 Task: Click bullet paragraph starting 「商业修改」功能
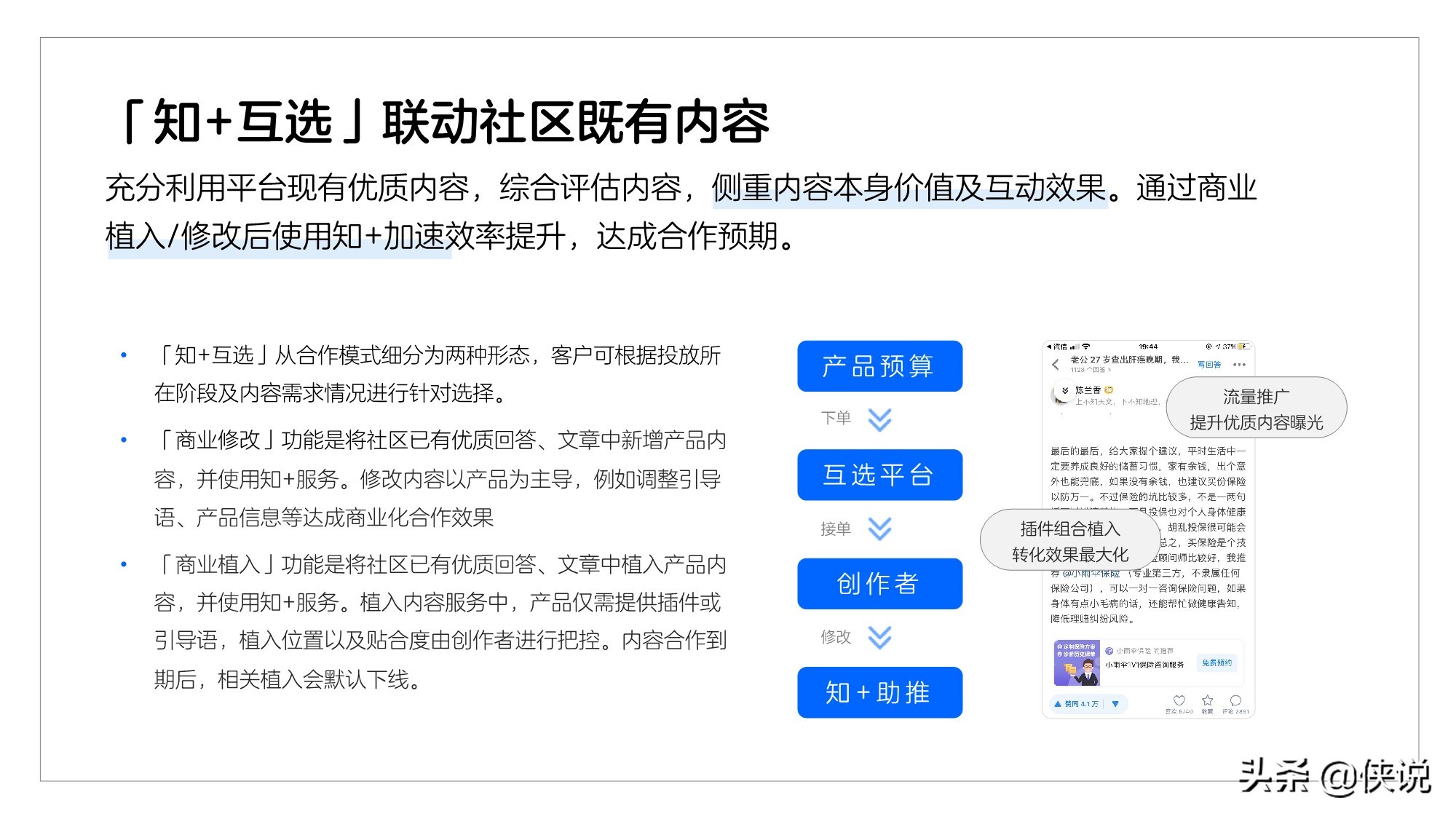tap(440, 479)
